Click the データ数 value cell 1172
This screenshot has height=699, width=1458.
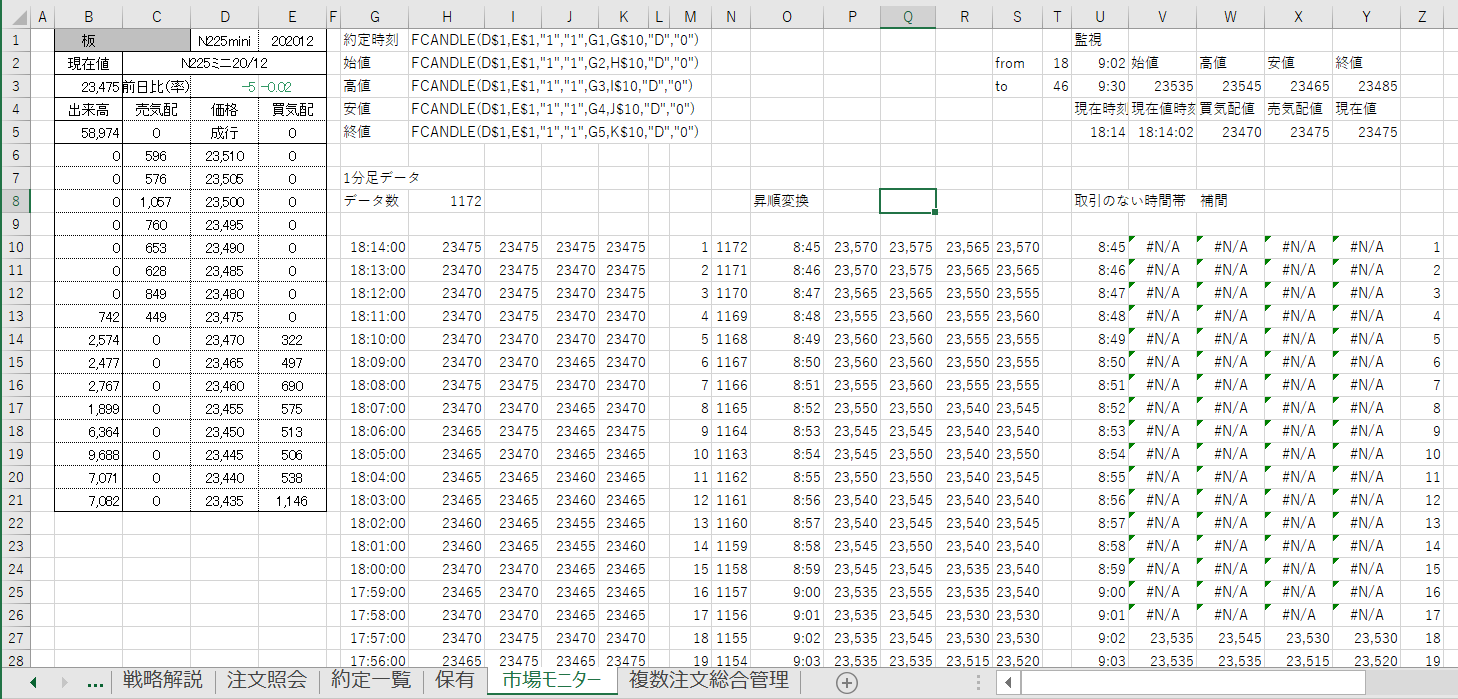point(446,201)
